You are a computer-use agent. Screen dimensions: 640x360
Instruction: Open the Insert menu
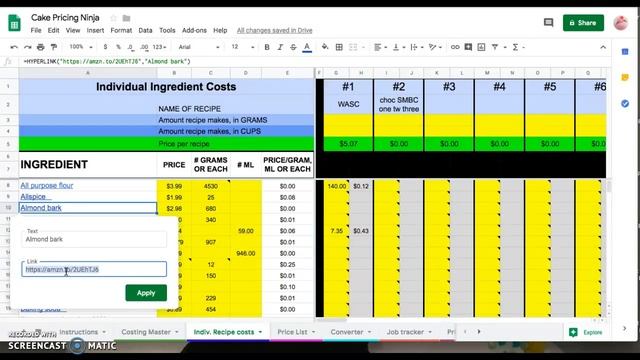pos(95,30)
